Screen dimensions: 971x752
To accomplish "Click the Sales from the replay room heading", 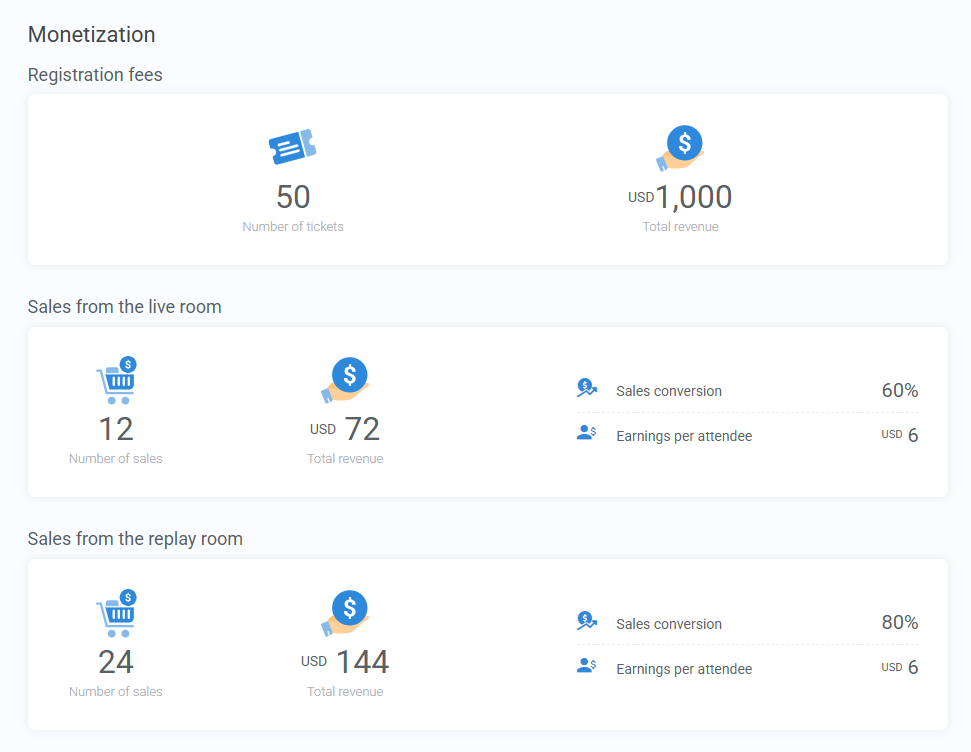I will pos(135,538).
